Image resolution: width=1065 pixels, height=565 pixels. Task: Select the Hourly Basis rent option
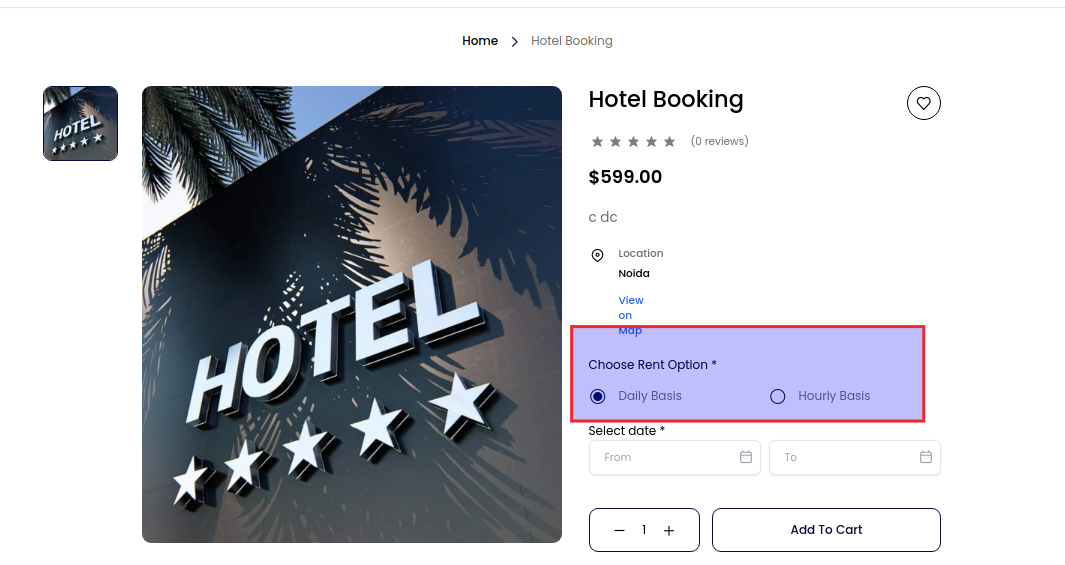point(778,396)
